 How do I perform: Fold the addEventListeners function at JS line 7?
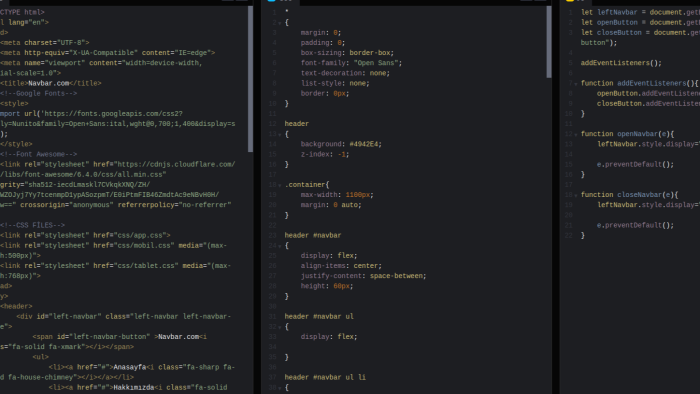pos(576,83)
